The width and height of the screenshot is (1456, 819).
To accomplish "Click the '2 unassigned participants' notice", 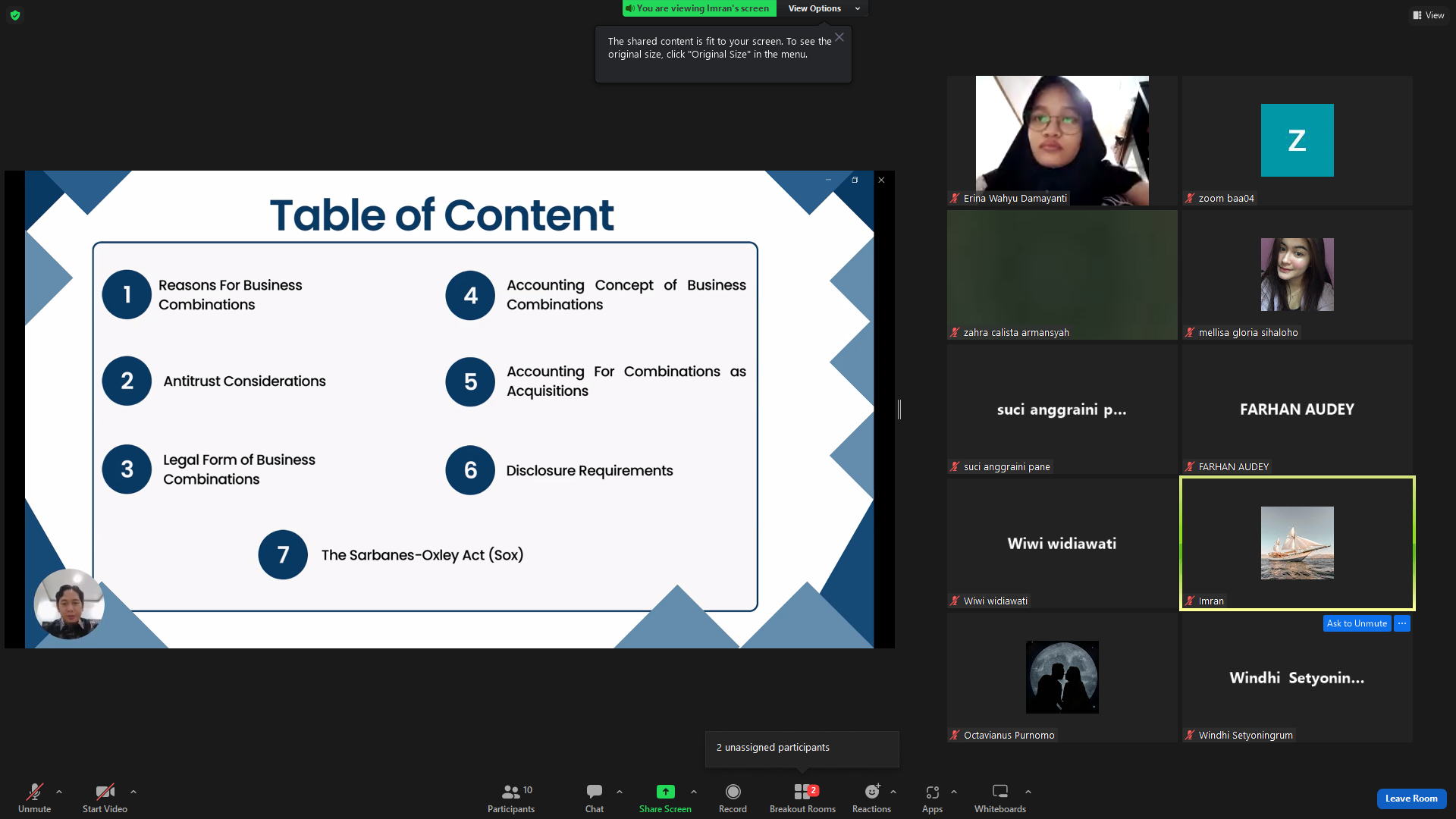I will (802, 748).
